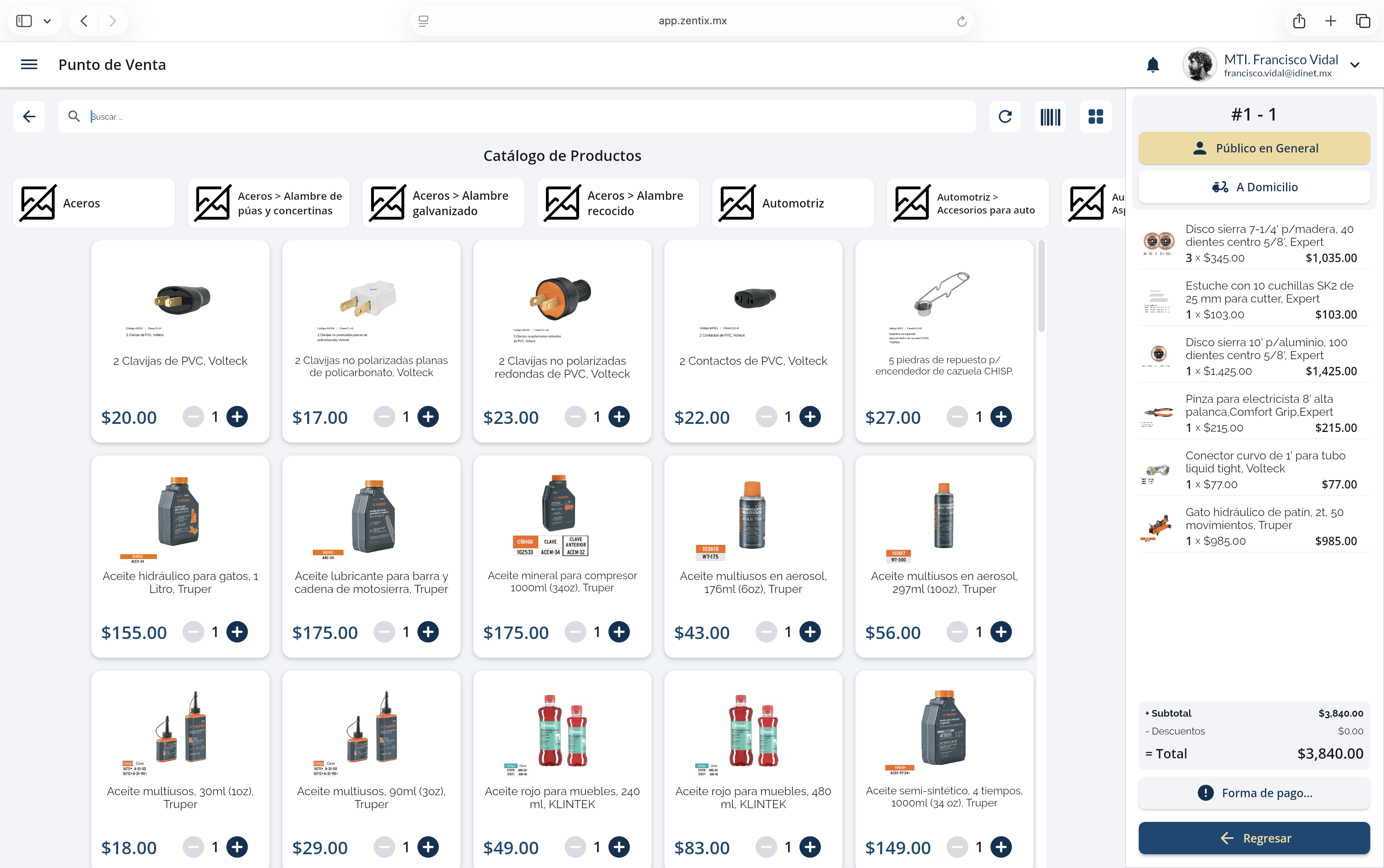Add one 2 Clavijas de PVC
Image resolution: width=1384 pixels, height=868 pixels.
[237, 417]
